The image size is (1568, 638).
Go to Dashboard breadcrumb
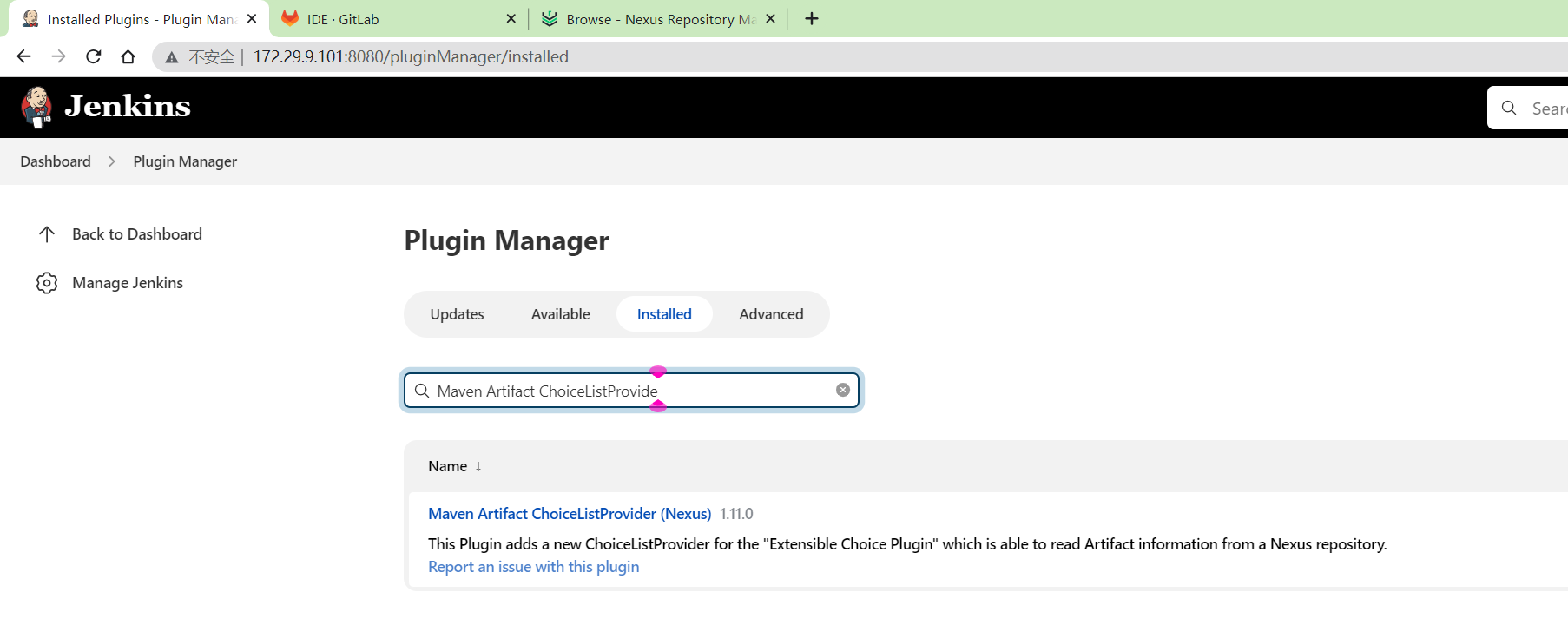point(56,161)
